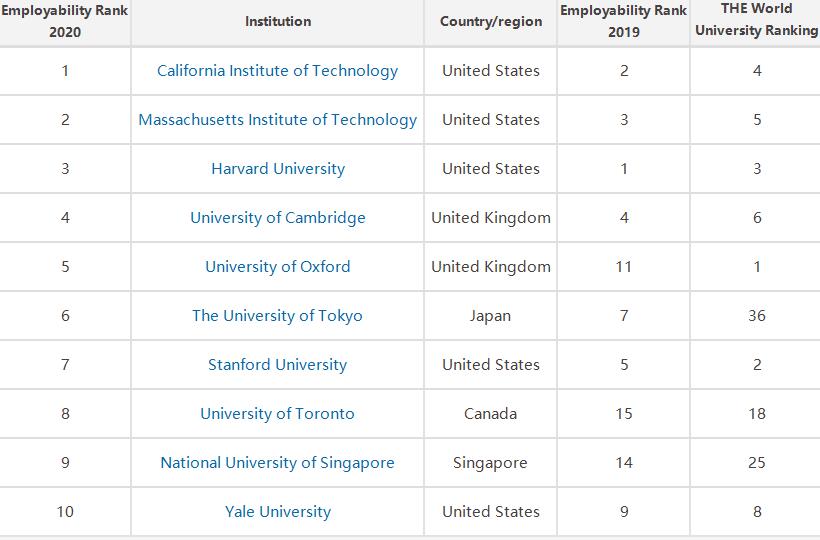Click the Yale University link
Image resolution: width=820 pixels, height=540 pixels.
tap(277, 512)
